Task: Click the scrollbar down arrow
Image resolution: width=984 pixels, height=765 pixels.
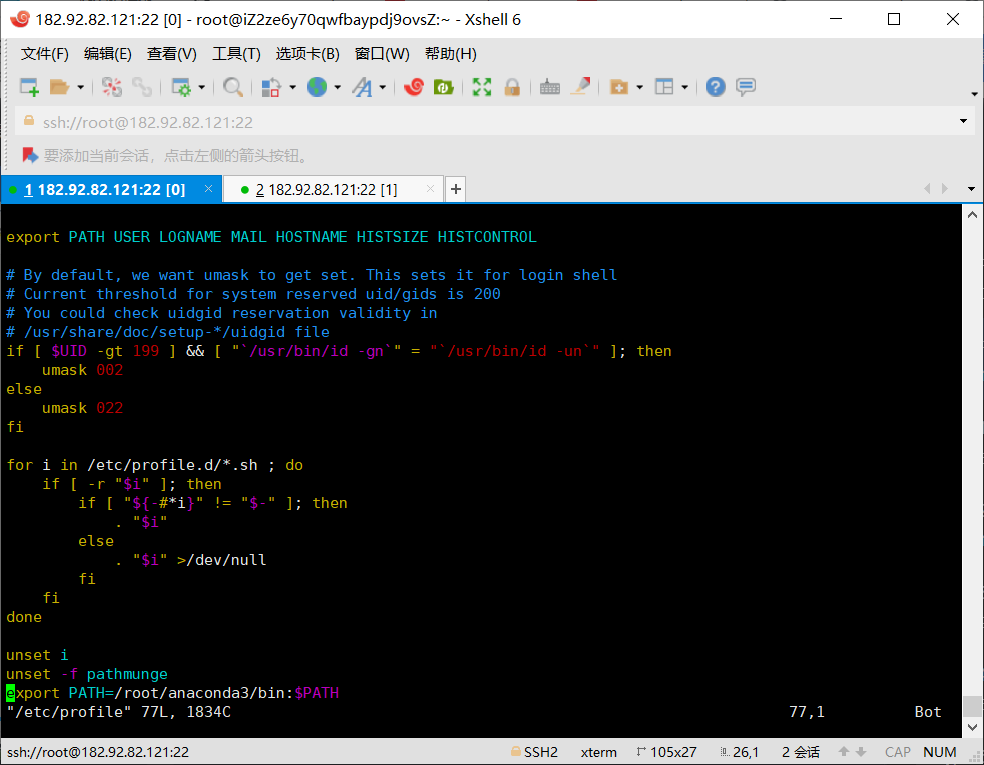Action: 971,727
